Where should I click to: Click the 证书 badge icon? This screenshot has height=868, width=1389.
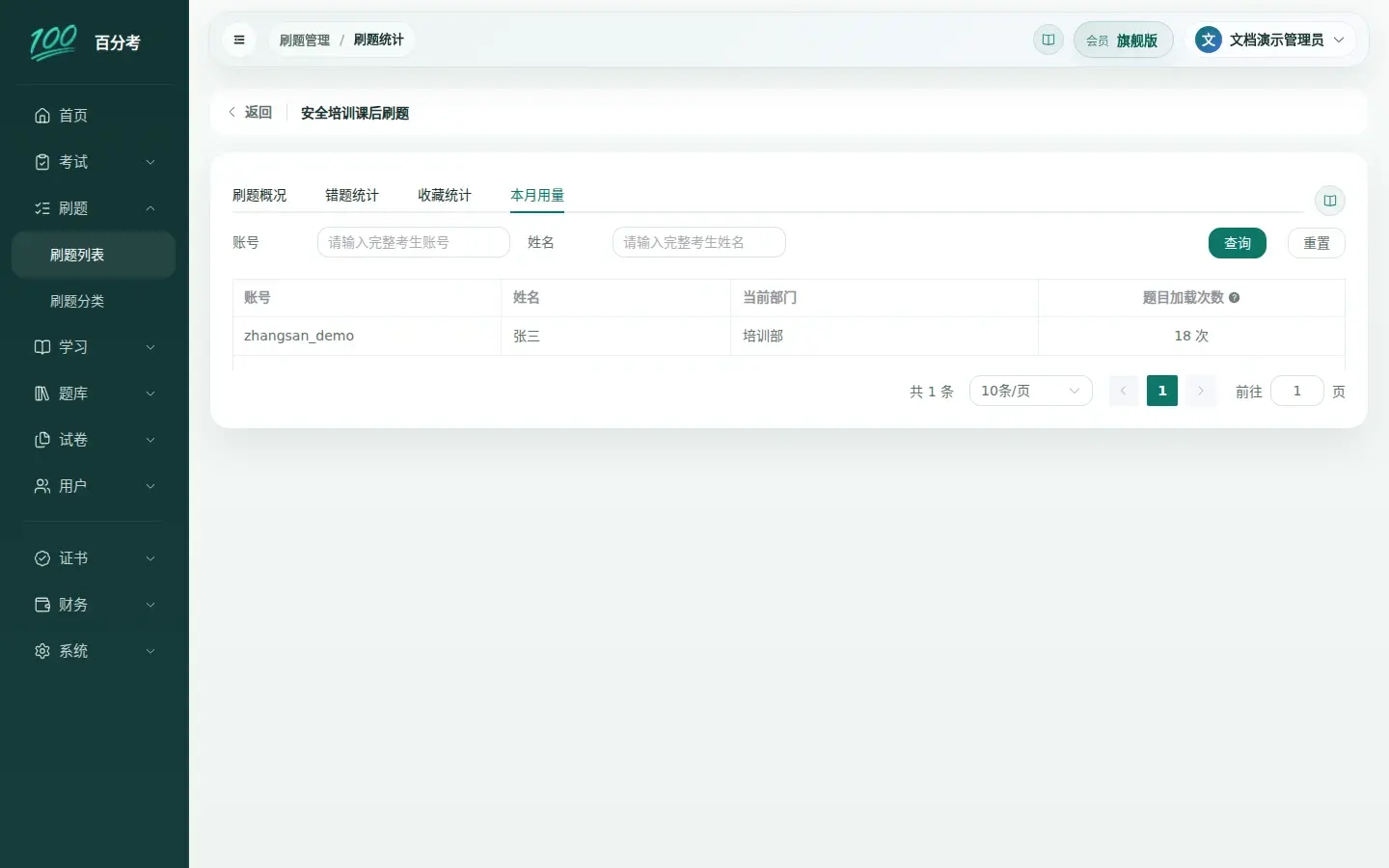pos(42,558)
